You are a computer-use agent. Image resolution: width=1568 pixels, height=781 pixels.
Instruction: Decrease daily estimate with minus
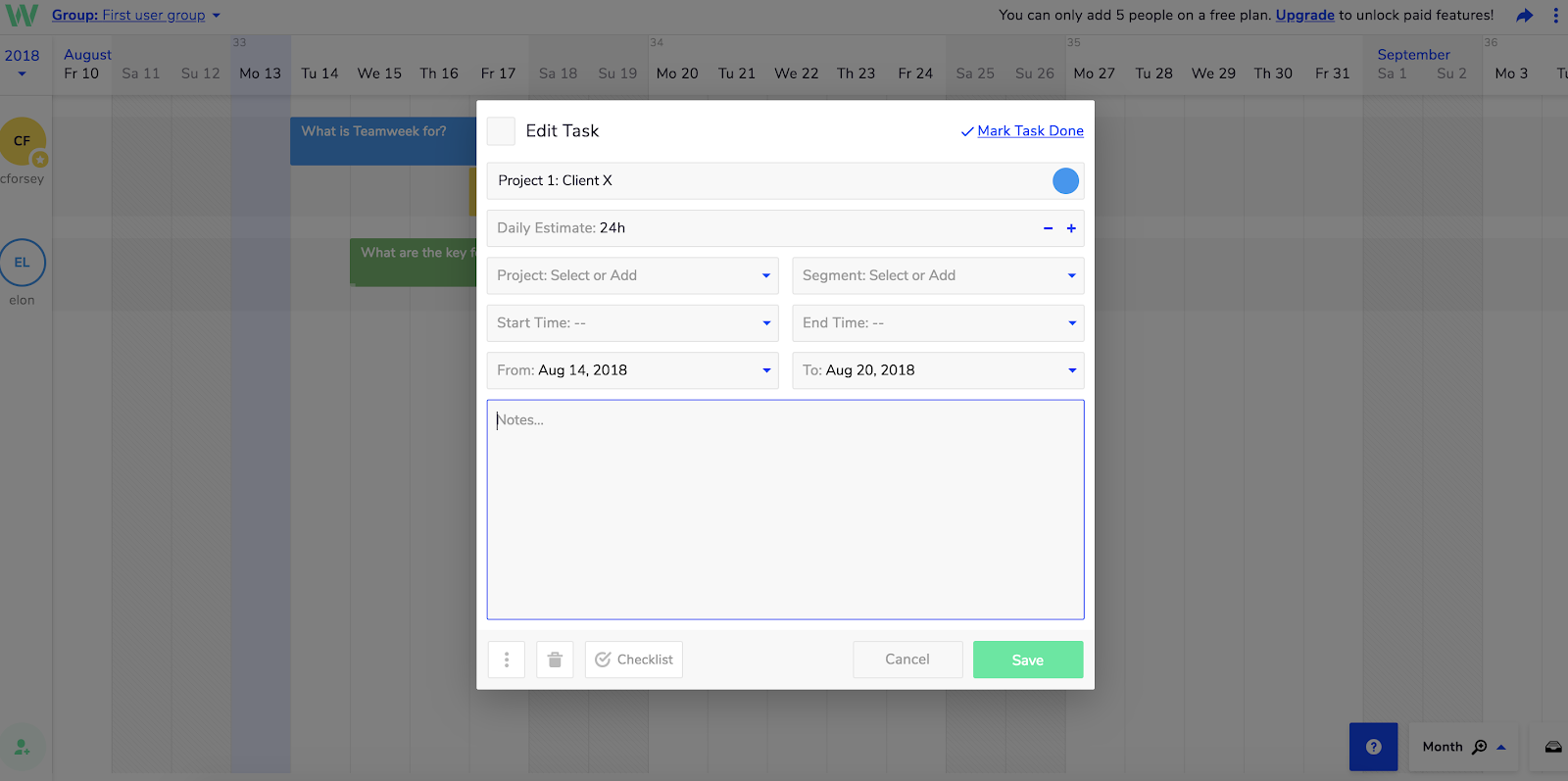pyautogui.click(x=1048, y=228)
